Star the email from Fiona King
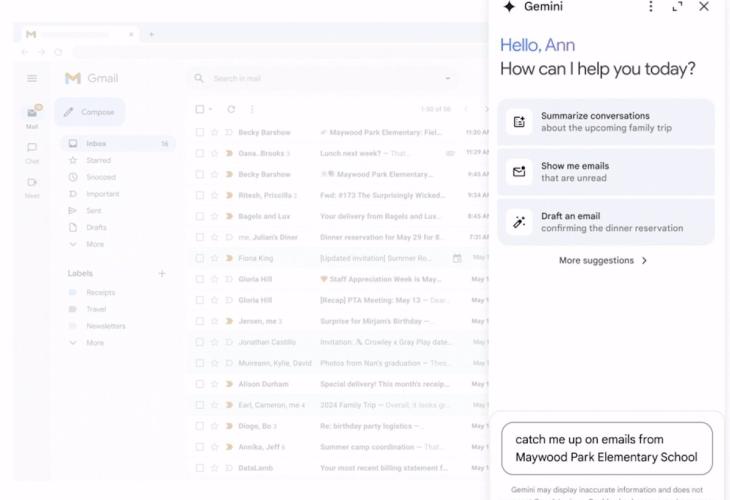This screenshot has width=730, height=500. (x=214, y=258)
